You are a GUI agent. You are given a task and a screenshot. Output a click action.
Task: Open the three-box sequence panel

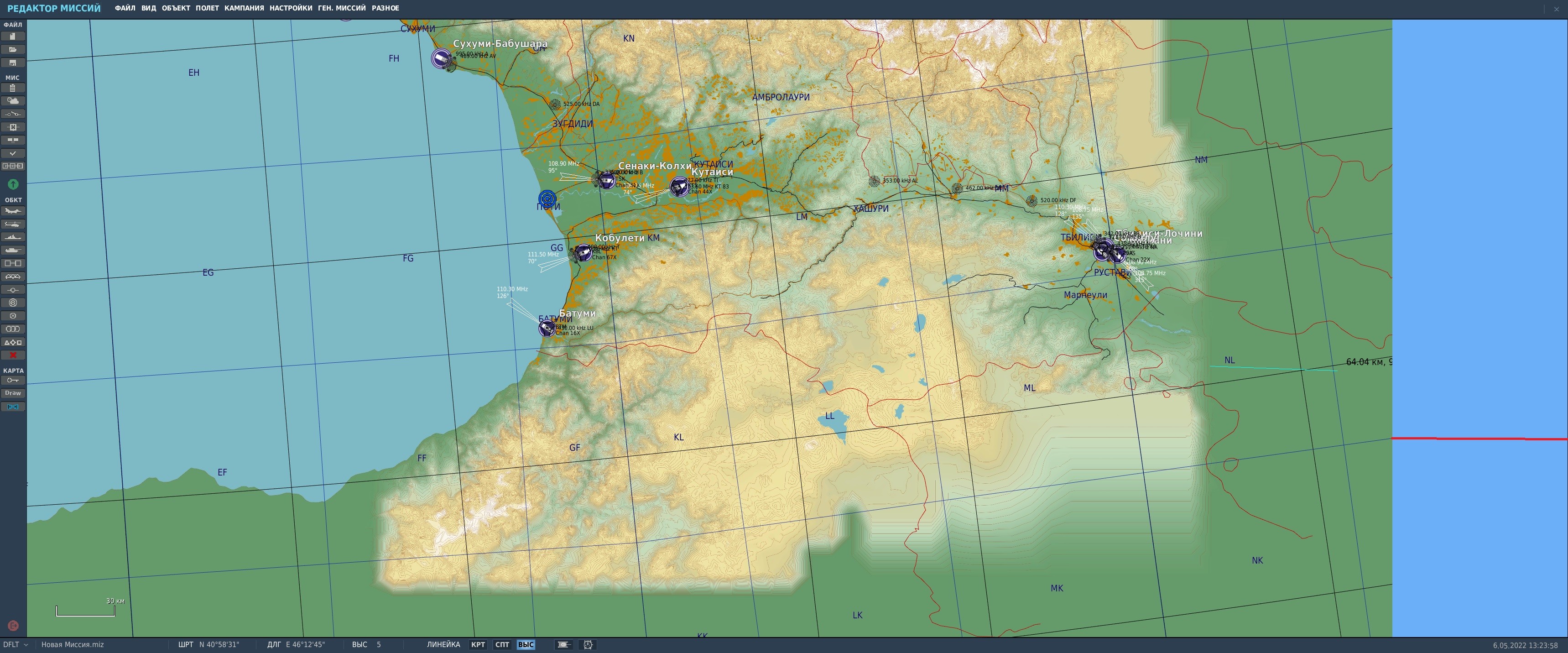13,166
